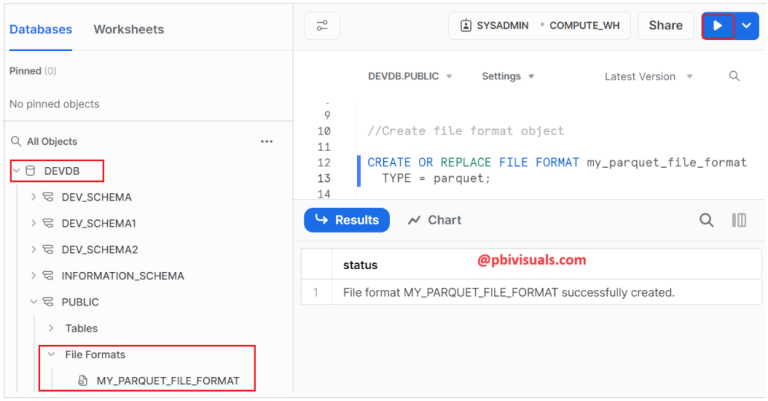
Task: Expand the DEV_SCHEMA node
Action: coord(33,197)
